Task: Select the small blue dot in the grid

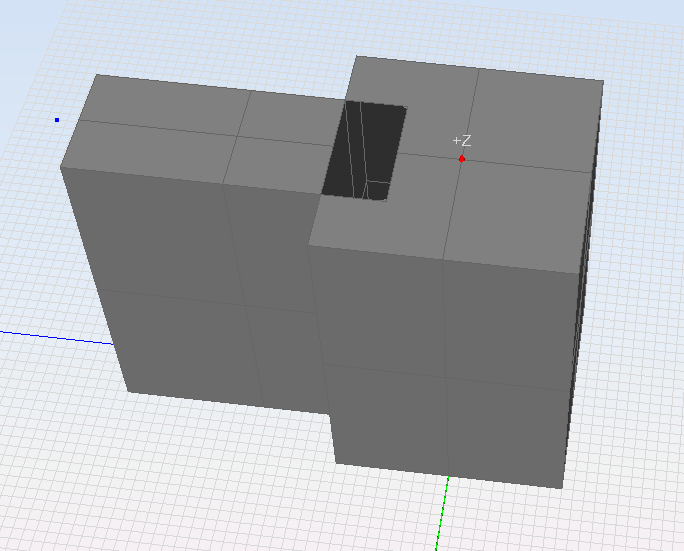Action: [57, 120]
